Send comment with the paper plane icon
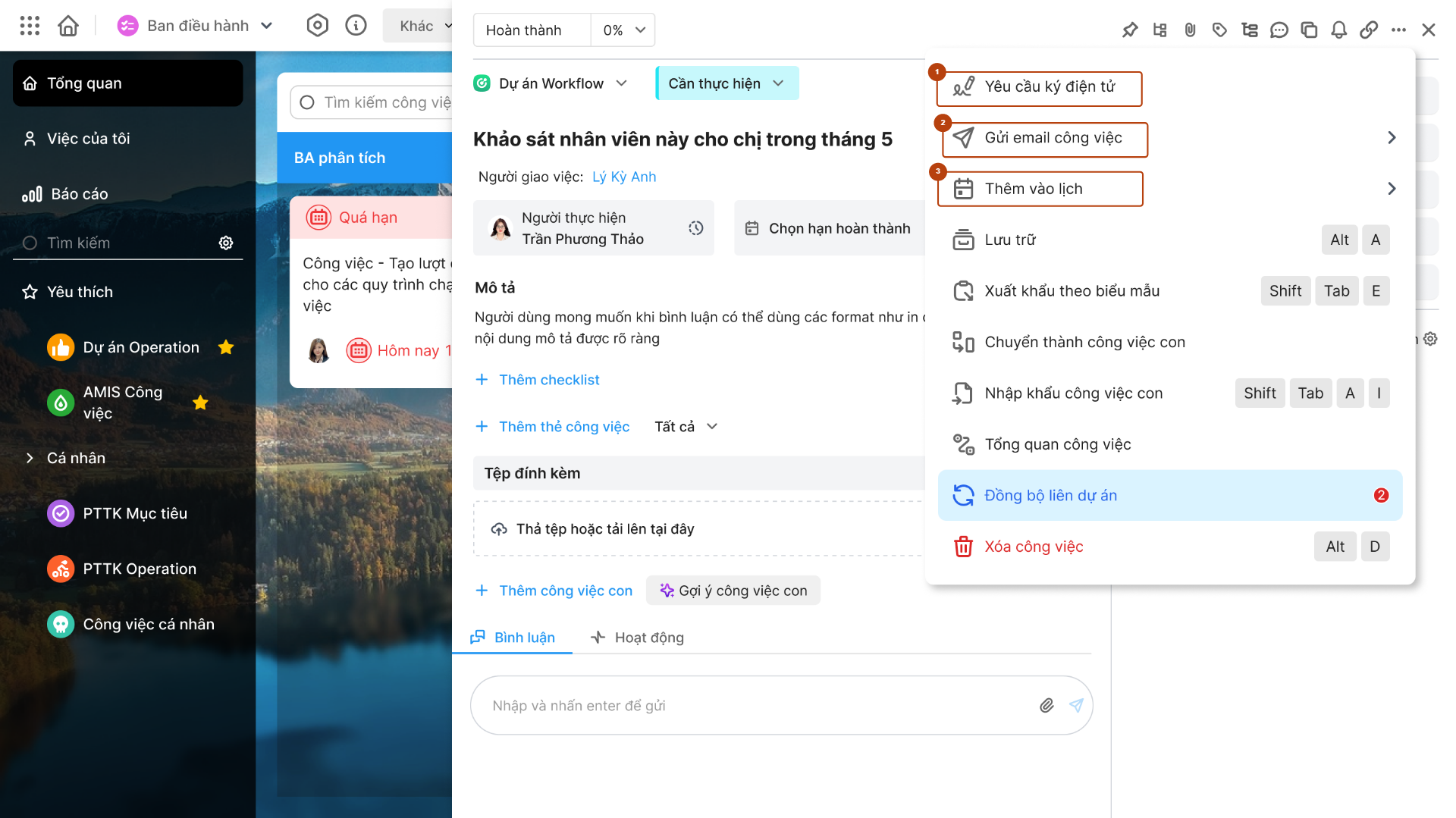The image size is (1456, 818). click(1076, 706)
